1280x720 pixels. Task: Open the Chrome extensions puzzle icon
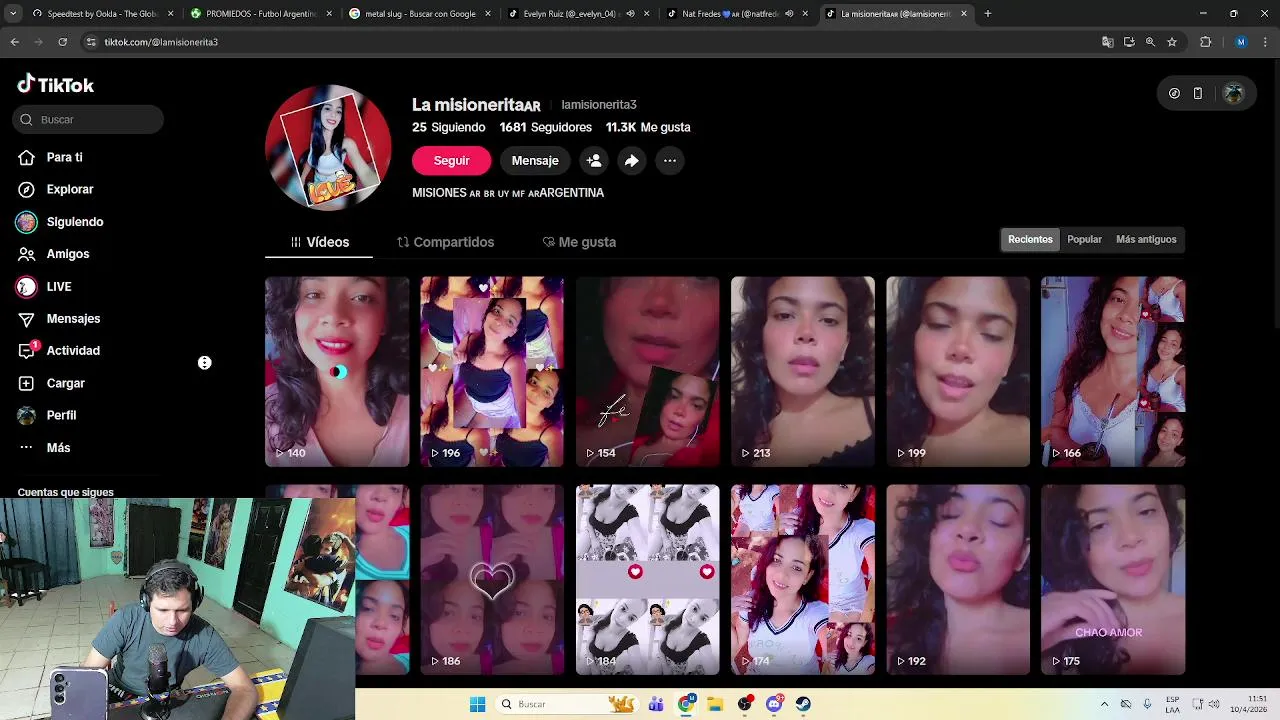1206,42
